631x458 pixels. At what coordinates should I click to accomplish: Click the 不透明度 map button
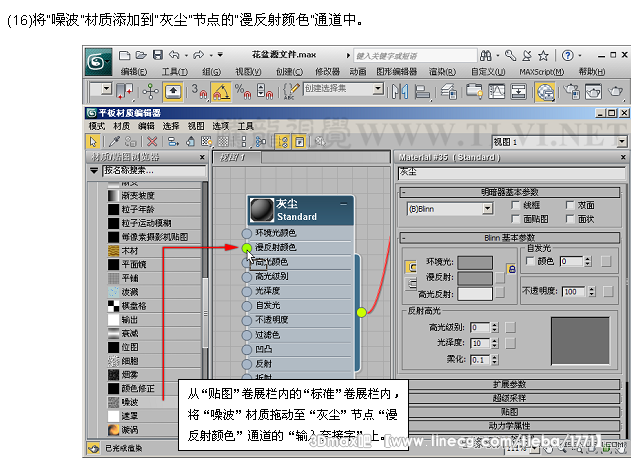point(608,291)
